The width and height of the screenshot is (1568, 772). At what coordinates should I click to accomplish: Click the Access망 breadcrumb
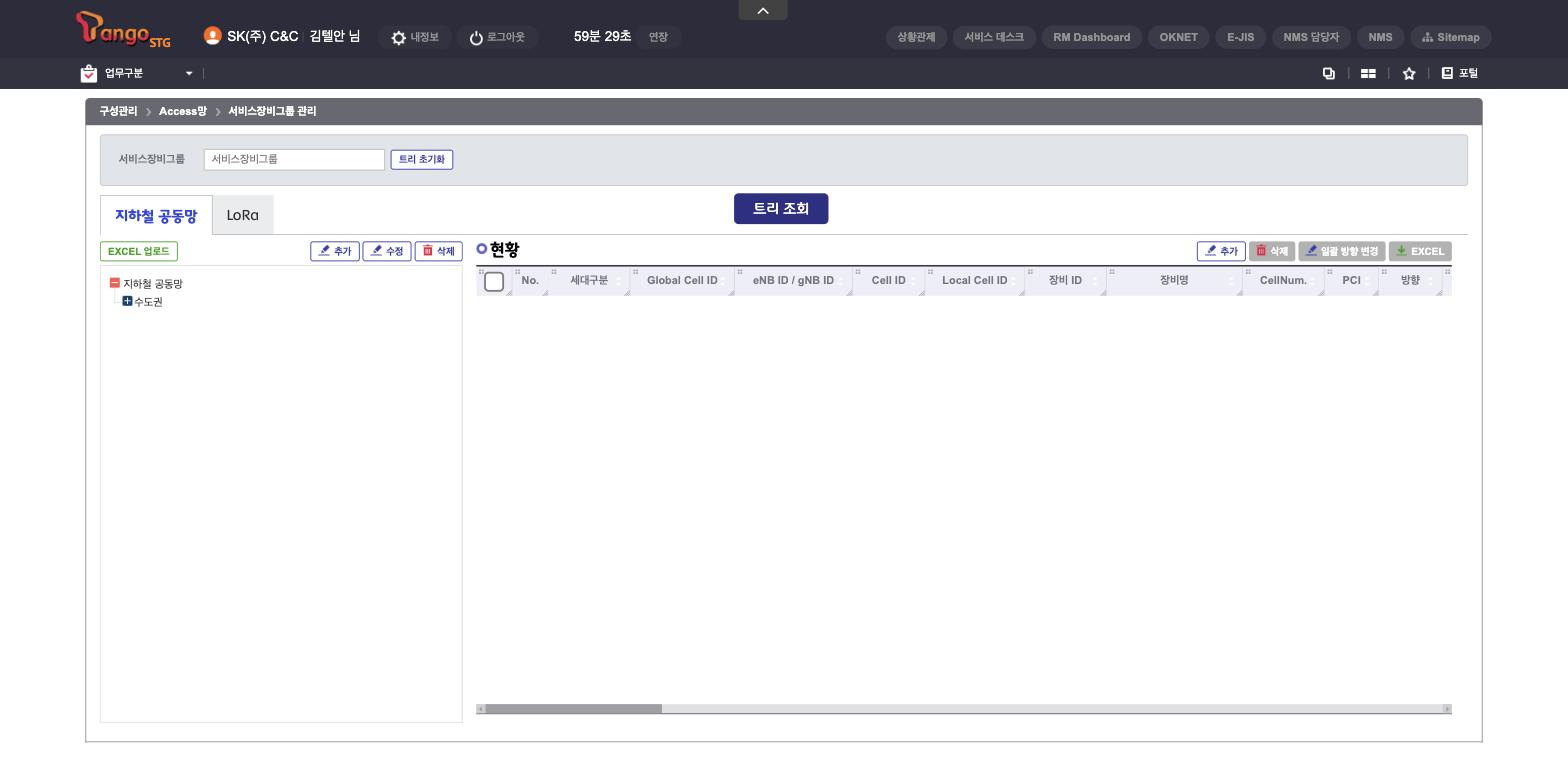(183, 111)
